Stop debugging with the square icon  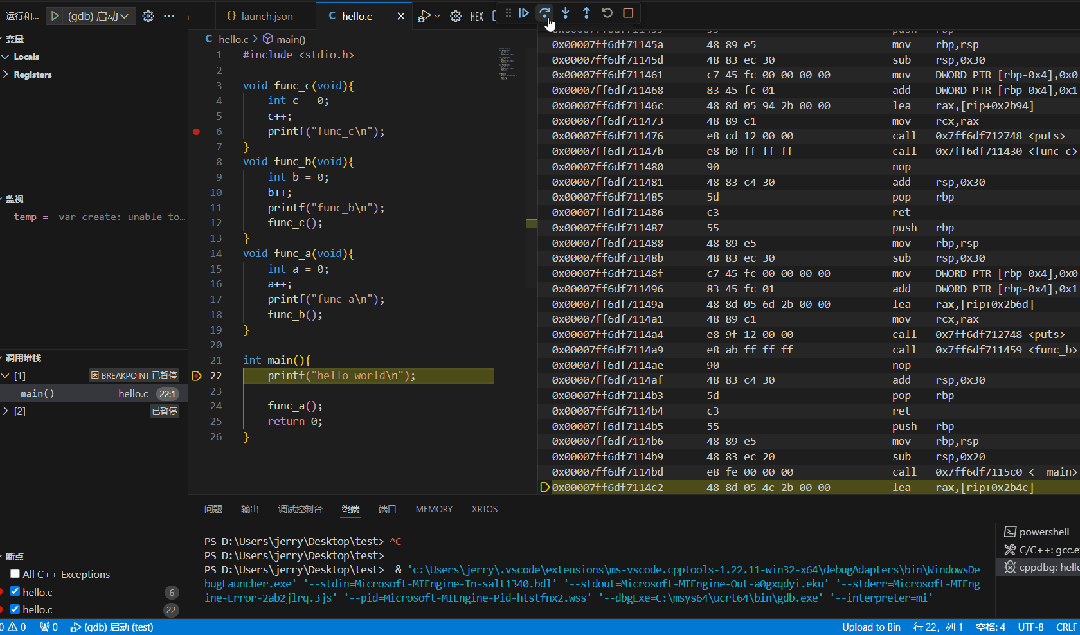[627, 12]
